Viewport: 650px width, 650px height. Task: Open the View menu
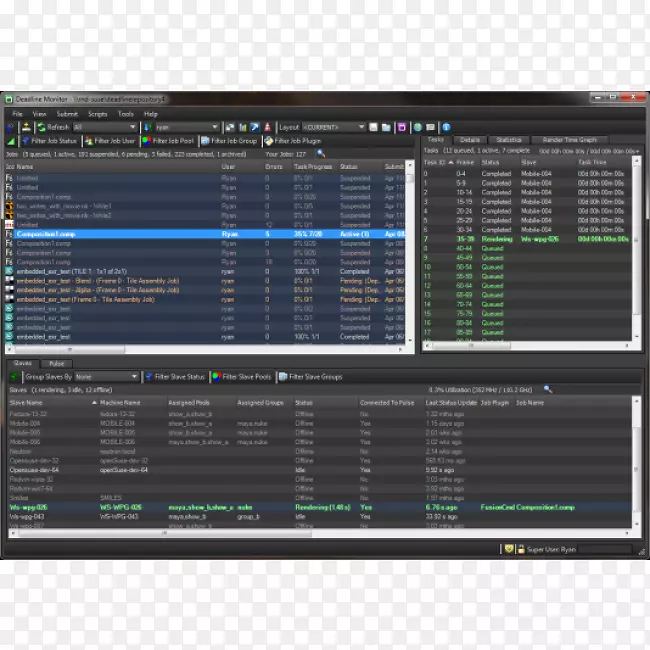click(x=39, y=114)
